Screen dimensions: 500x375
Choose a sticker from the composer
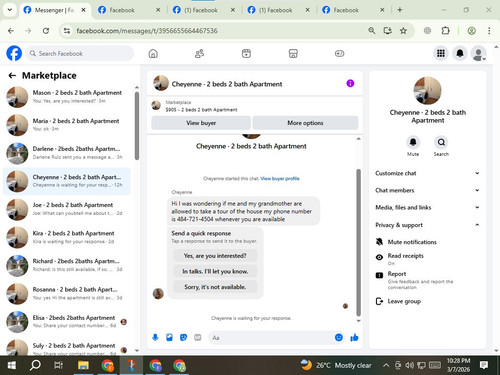[x=183, y=337]
